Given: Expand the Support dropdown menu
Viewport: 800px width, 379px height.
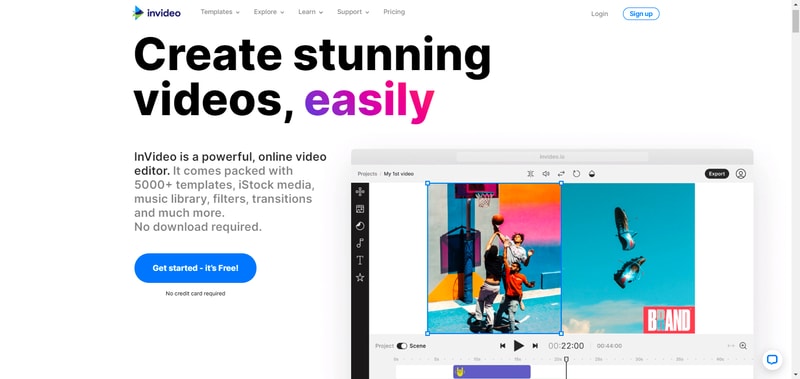Looking at the screenshot, I should point(353,12).
